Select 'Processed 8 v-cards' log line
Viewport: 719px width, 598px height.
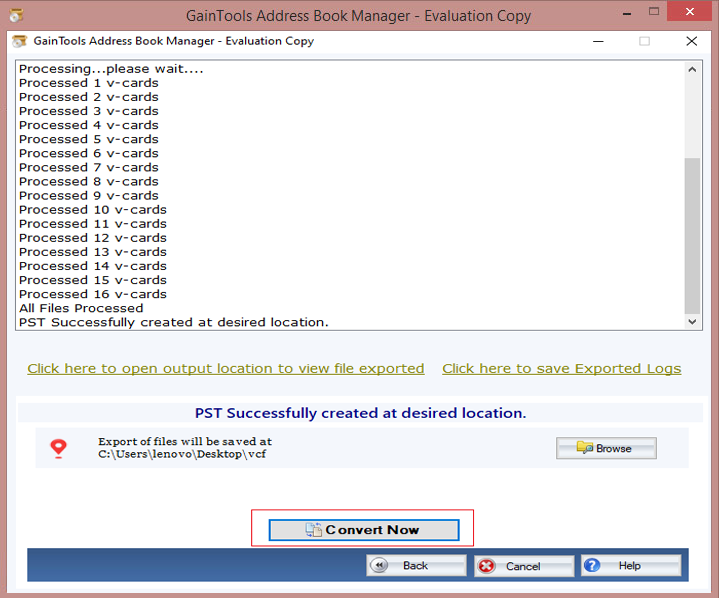[88, 182]
